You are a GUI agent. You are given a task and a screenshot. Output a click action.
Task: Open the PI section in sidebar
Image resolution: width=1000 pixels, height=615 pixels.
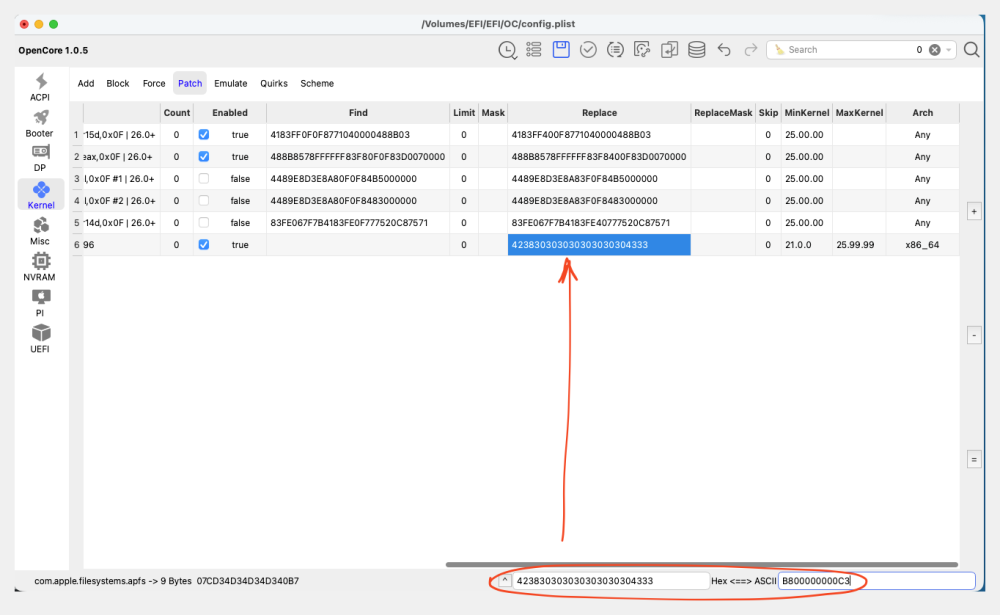click(x=40, y=303)
